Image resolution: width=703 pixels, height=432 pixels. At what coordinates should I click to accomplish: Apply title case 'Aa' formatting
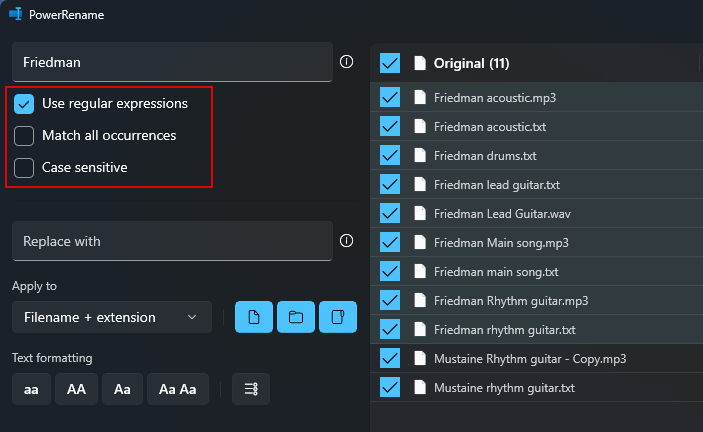coord(122,389)
